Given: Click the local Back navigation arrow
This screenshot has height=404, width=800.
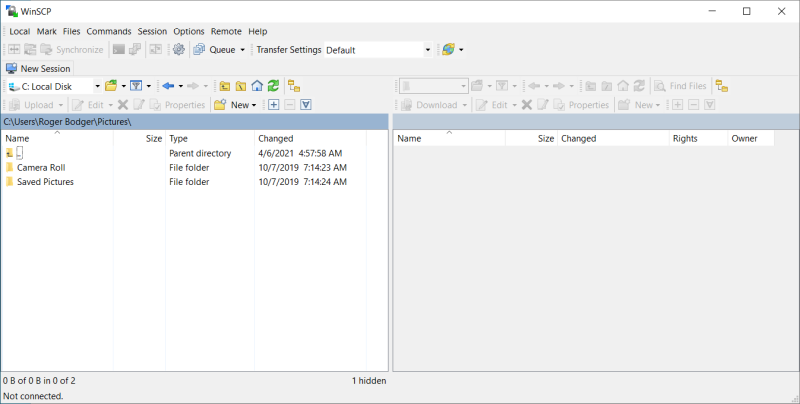Looking at the screenshot, I should tap(168, 86).
